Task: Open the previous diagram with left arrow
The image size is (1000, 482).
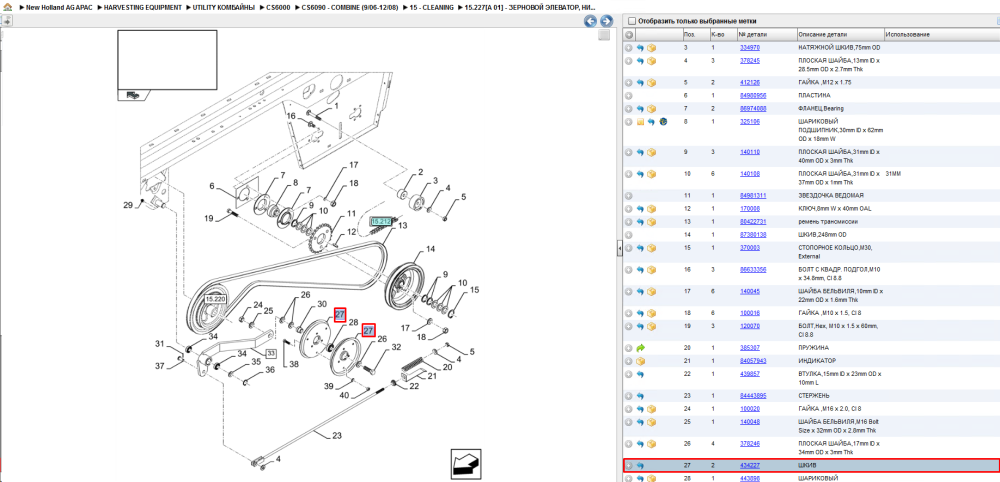Action: click(591, 21)
